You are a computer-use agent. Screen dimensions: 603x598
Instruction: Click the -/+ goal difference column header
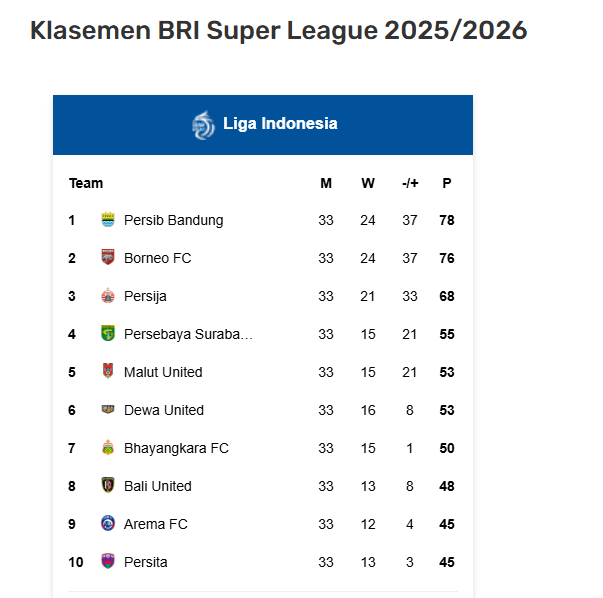pyautogui.click(x=410, y=183)
